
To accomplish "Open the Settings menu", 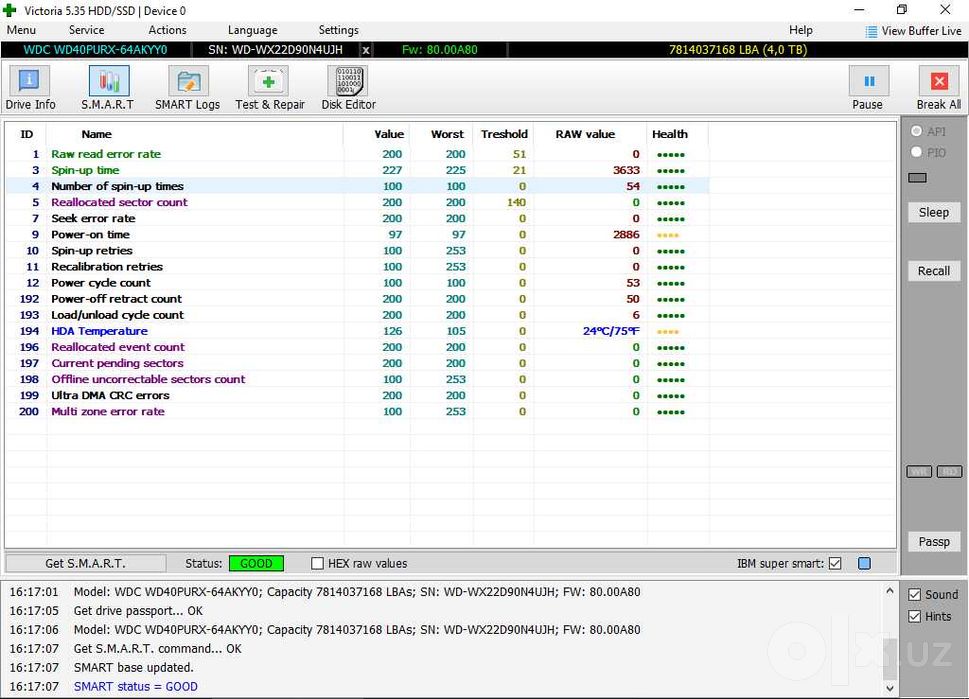I will (339, 30).
